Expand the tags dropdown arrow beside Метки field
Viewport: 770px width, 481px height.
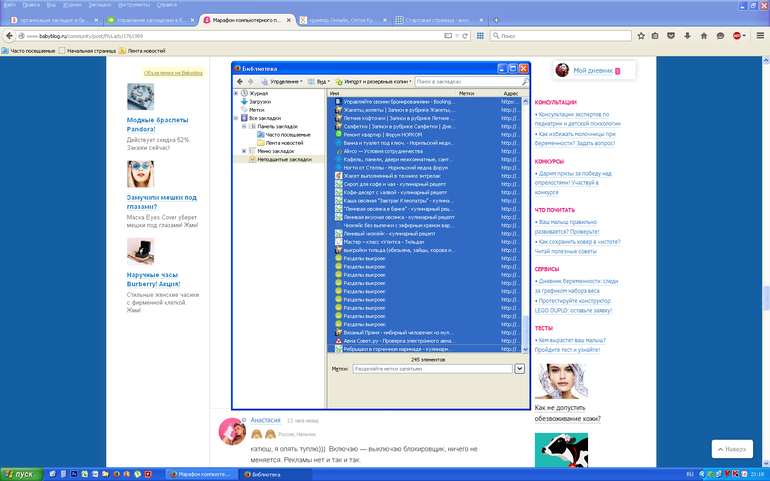click(519, 368)
